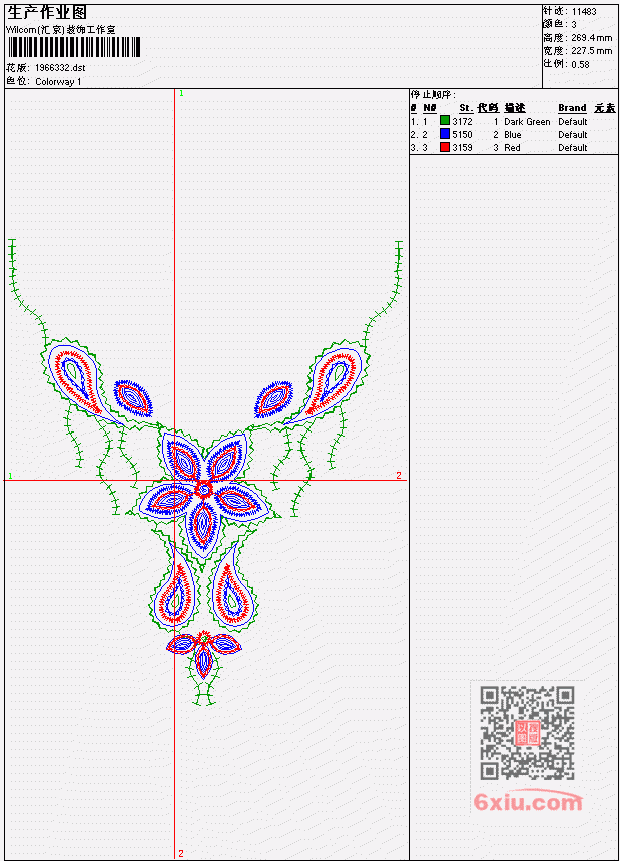
Task: Click the width value '227.5 mm'
Action: point(591,51)
